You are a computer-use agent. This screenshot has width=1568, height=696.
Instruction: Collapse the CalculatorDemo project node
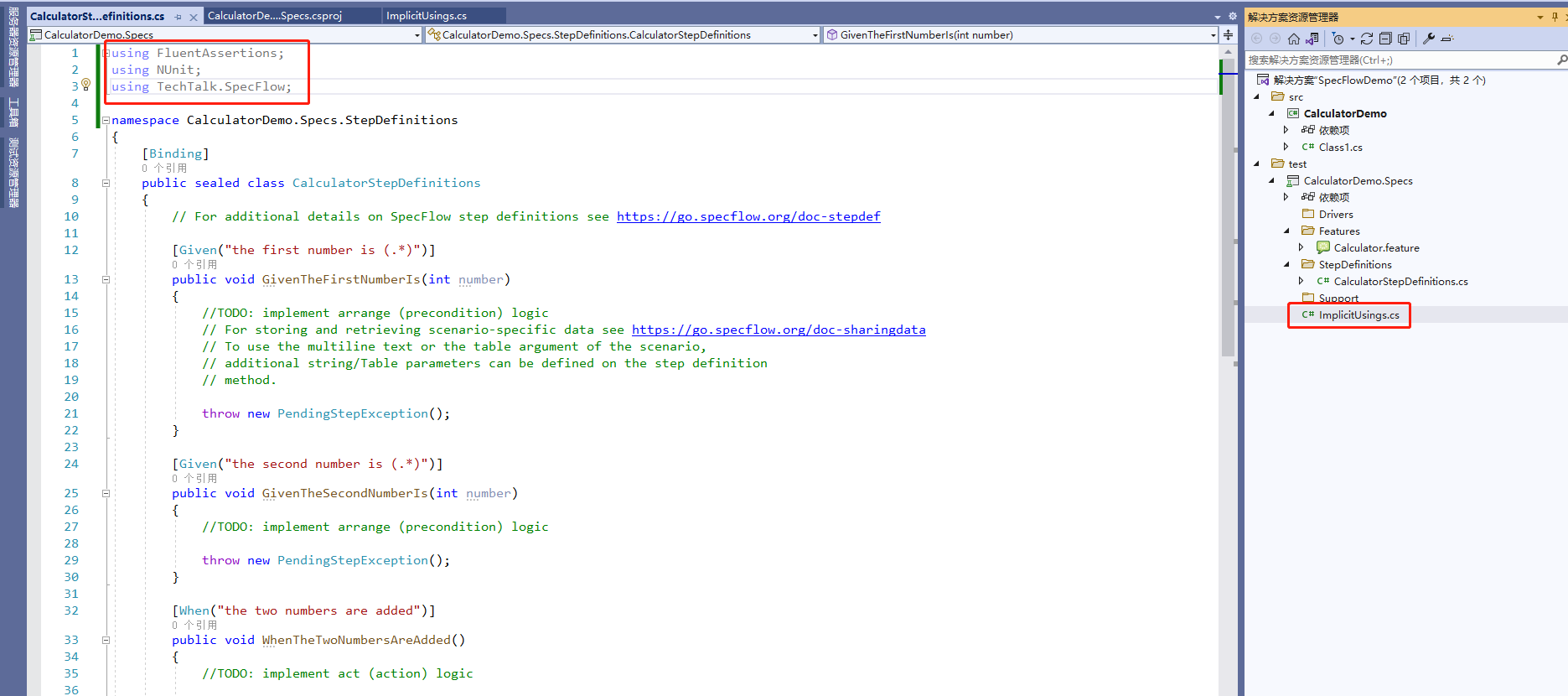1272,113
